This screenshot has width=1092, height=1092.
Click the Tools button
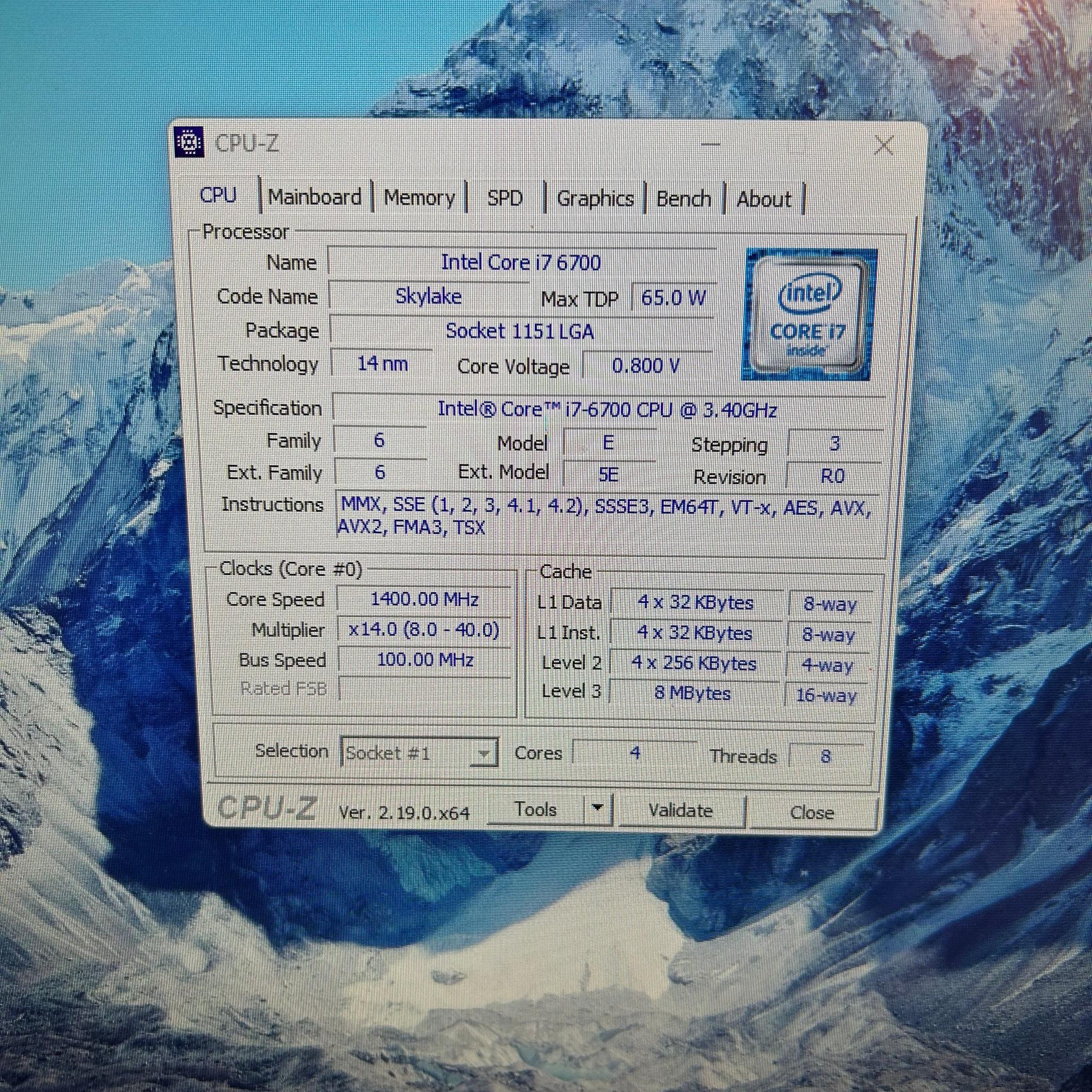(535, 809)
